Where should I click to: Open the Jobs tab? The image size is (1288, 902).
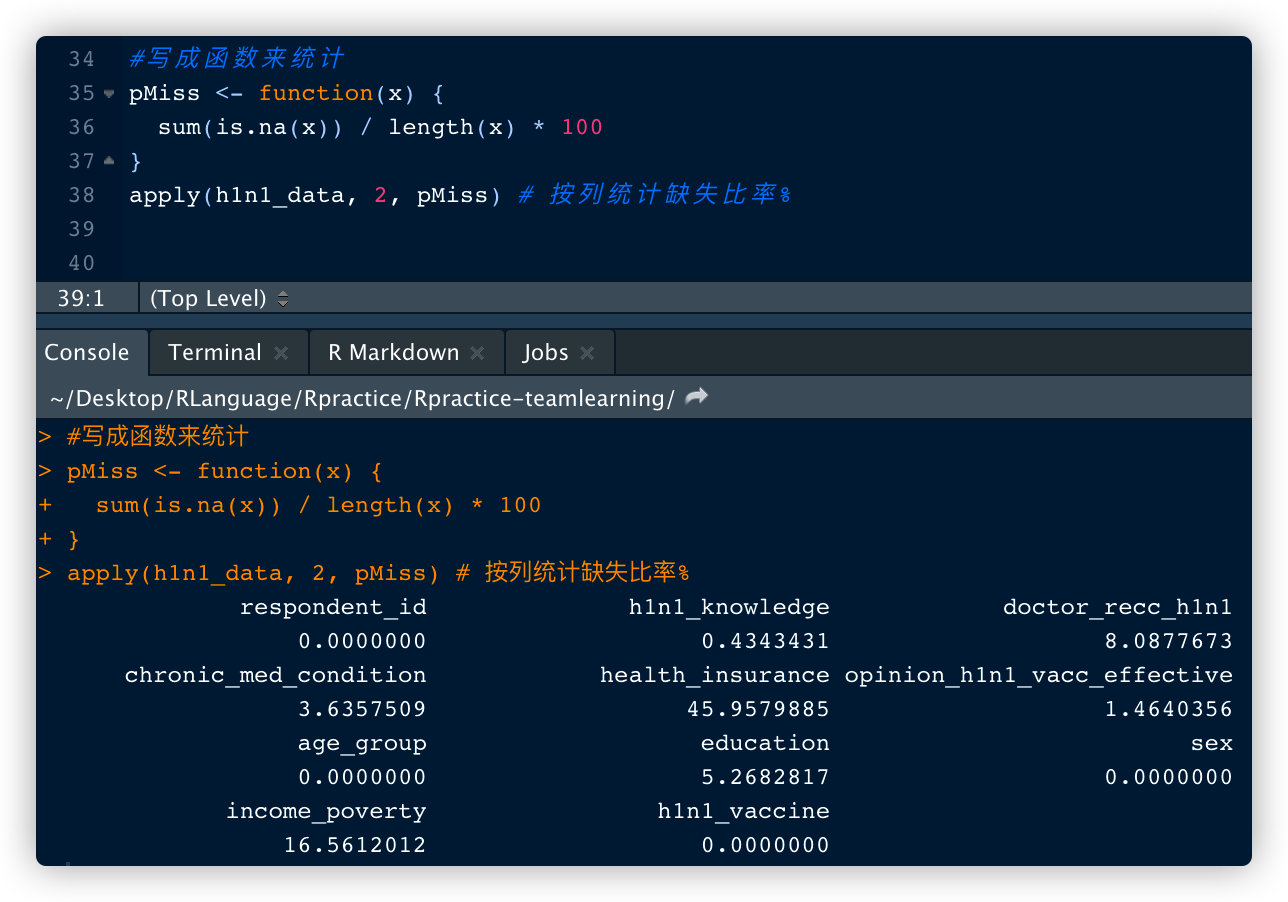[545, 352]
